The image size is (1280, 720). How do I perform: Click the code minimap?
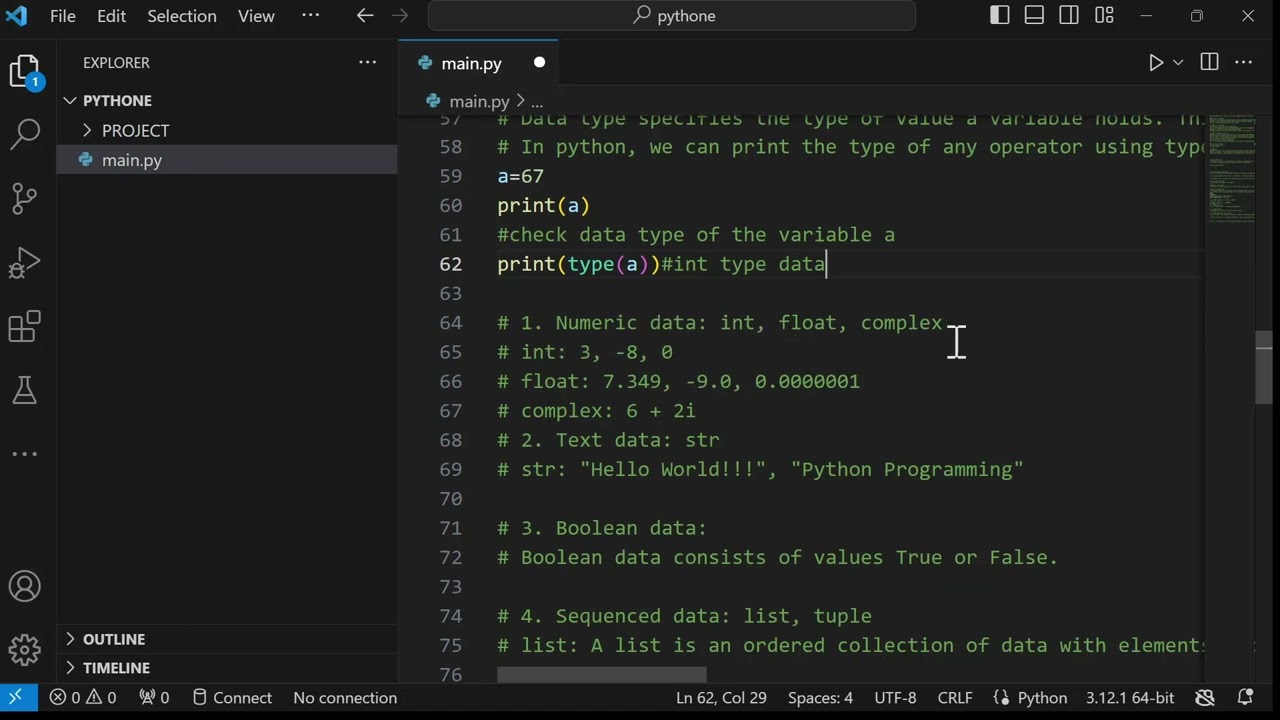coord(1230,168)
